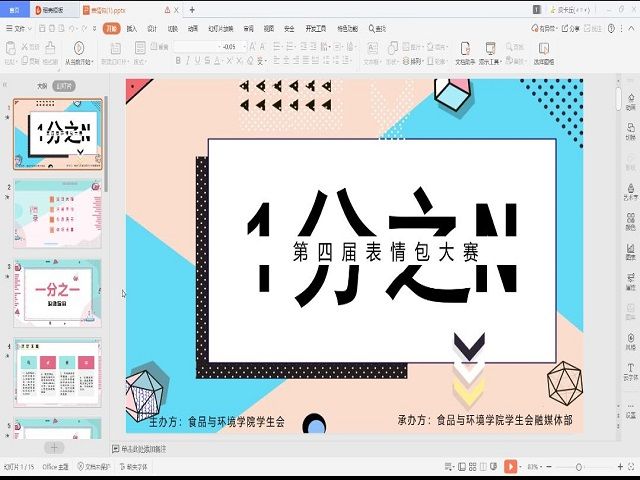The height and width of the screenshot is (480, 640).
Task: Select slide 2 thumbnail with 目录
Action: (58, 213)
